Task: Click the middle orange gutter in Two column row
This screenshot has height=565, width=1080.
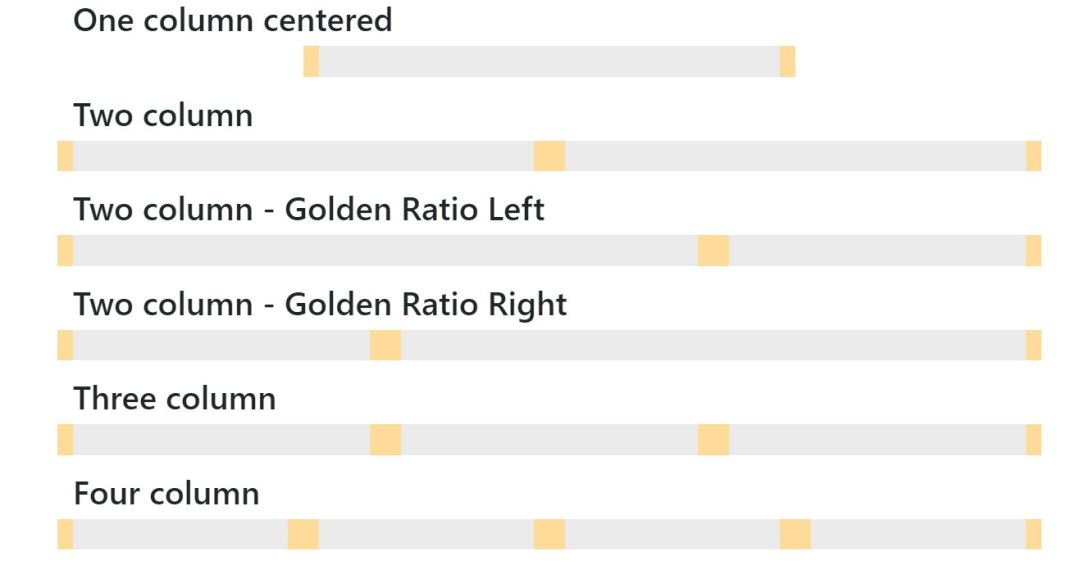Action: 549,156
